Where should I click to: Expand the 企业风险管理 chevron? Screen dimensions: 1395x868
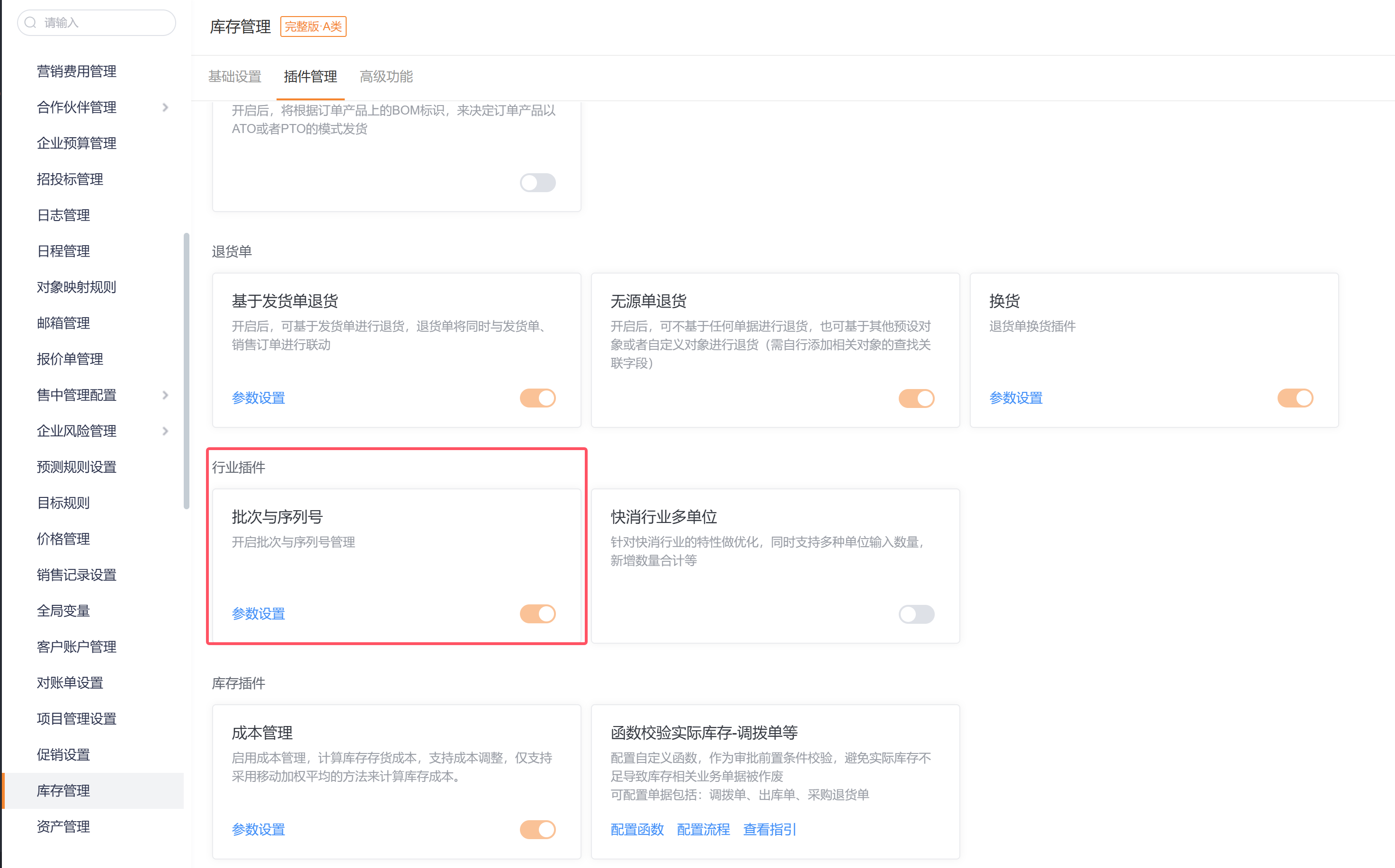165,431
